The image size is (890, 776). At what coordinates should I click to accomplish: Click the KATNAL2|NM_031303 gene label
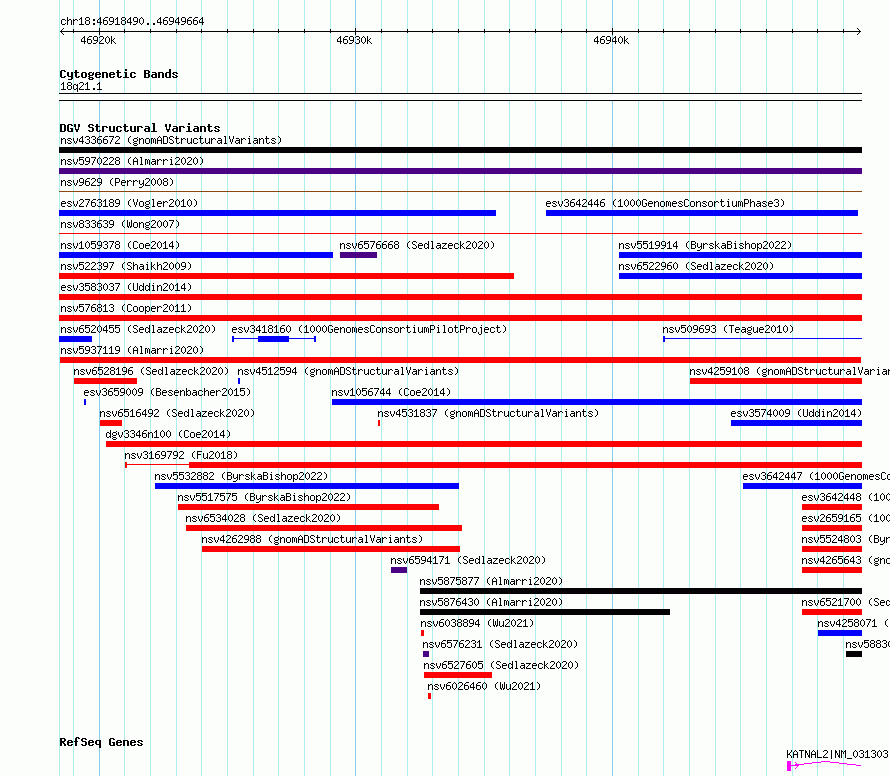(x=837, y=754)
